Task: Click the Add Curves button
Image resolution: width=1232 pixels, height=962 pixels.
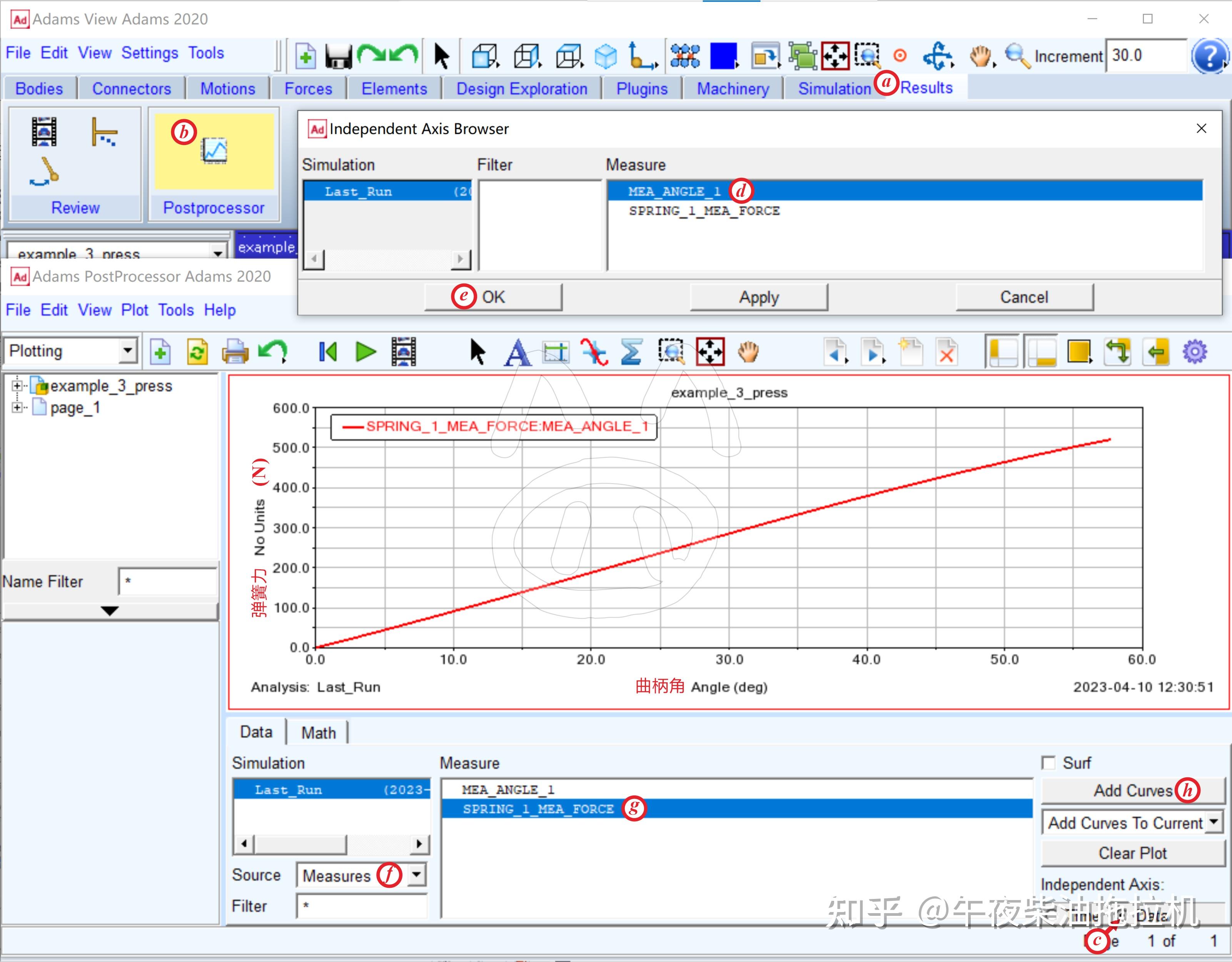Action: click(x=1133, y=790)
